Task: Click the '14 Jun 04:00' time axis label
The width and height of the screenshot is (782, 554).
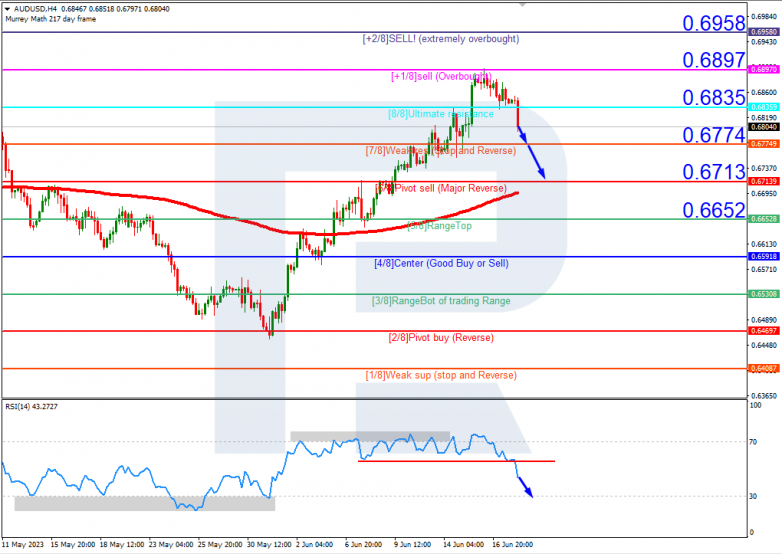Action: pyautogui.click(x=463, y=545)
